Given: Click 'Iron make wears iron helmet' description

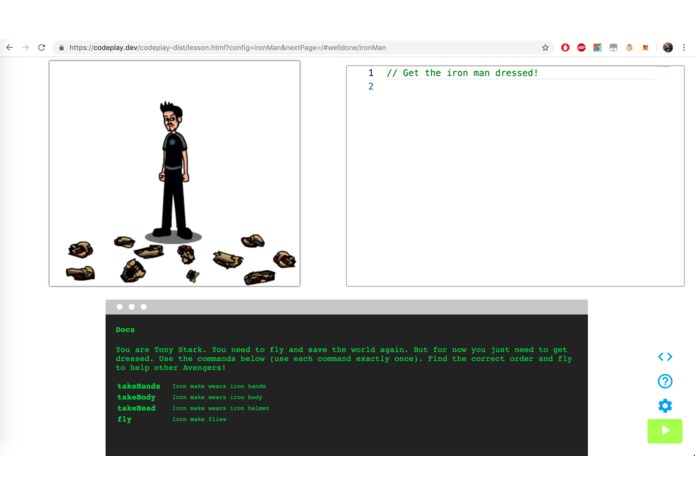Looking at the screenshot, I should coord(221,408).
